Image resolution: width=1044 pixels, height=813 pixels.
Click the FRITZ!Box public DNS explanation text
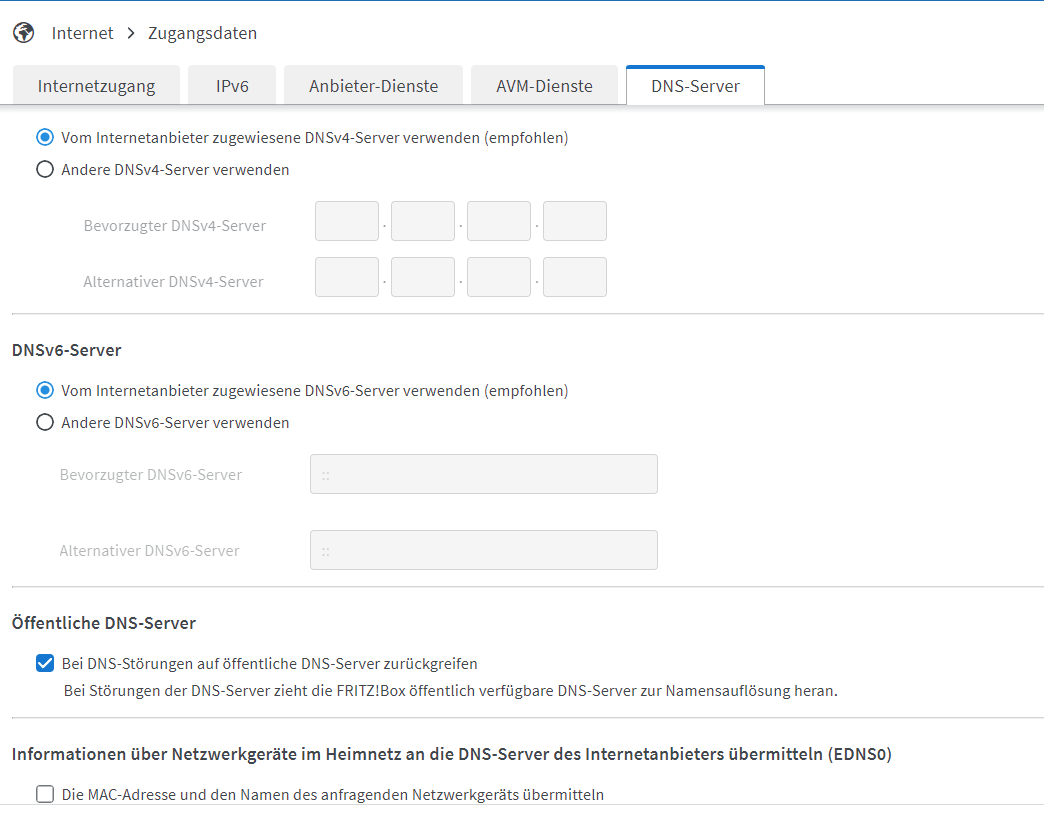pyautogui.click(x=451, y=691)
